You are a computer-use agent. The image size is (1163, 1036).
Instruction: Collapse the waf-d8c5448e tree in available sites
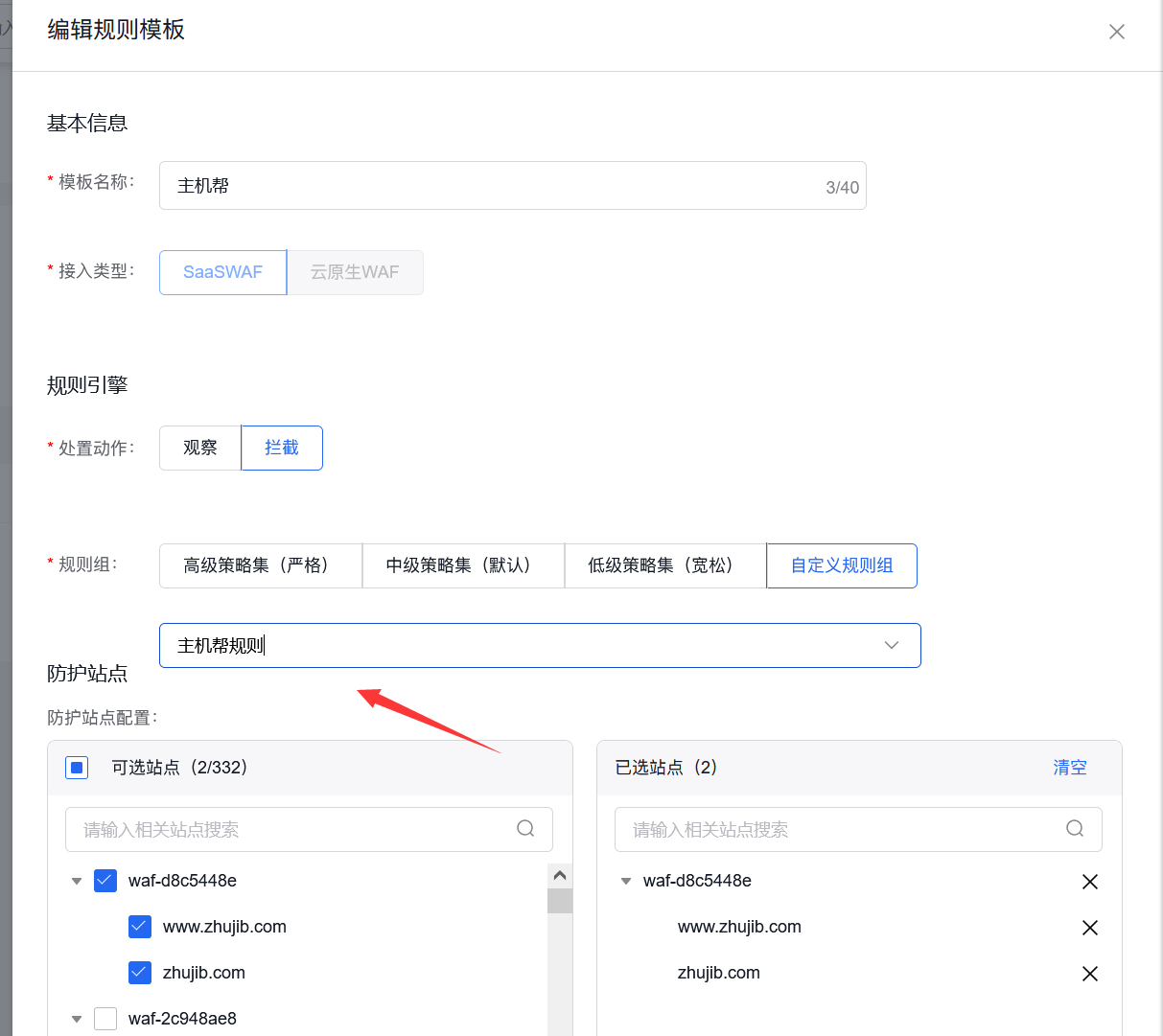click(x=77, y=880)
